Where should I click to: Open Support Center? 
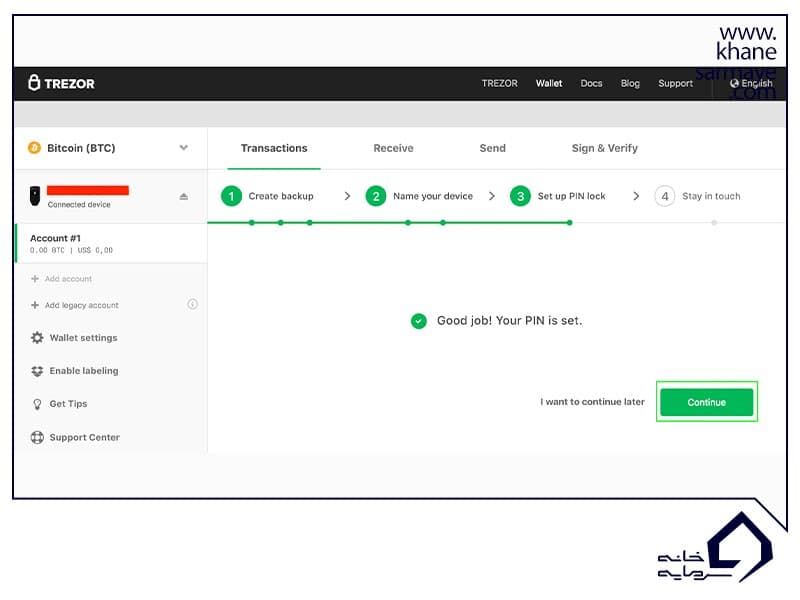(x=85, y=437)
